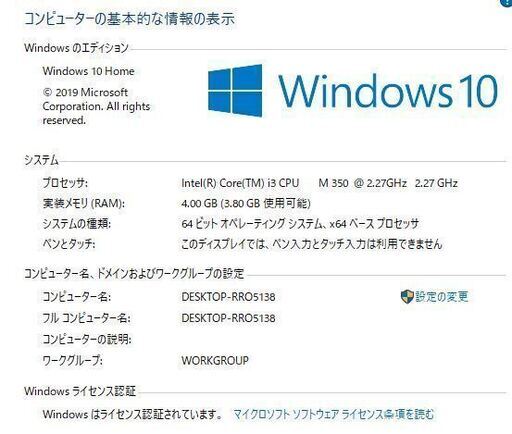Viewport: 512px width, 434px height.
Task: Click the 2019 Microsoft Corporation copyright text
Action: point(96,106)
